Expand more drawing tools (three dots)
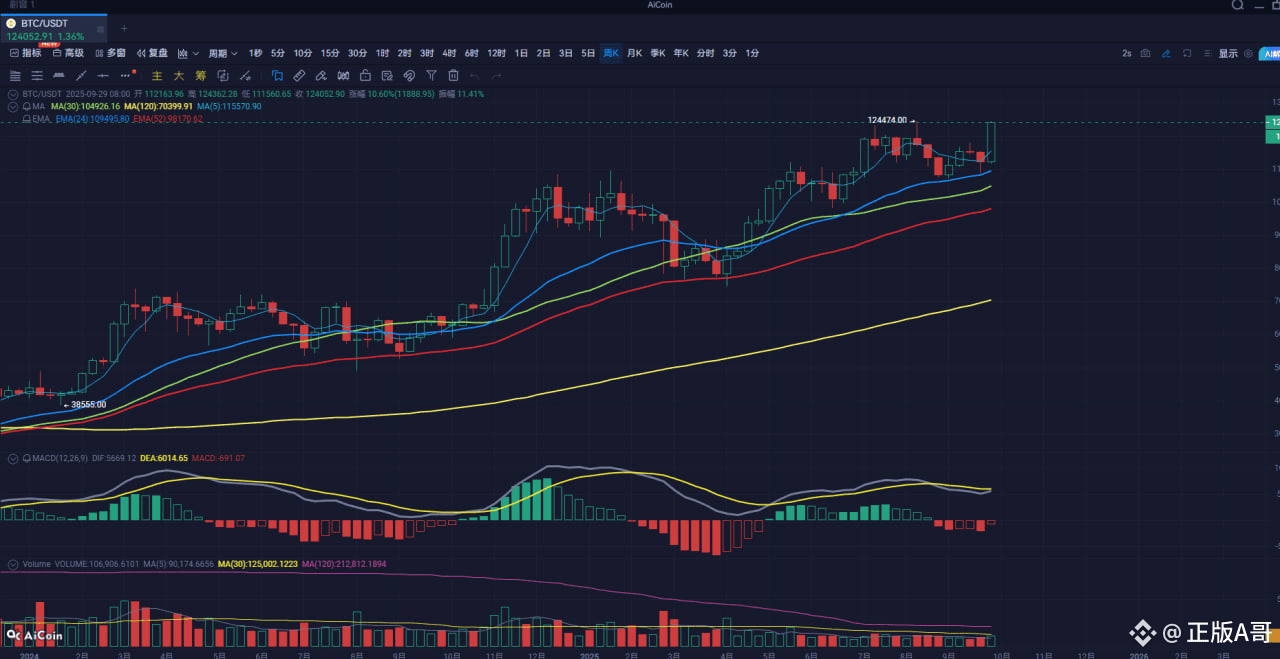 [x=127, y=75]
